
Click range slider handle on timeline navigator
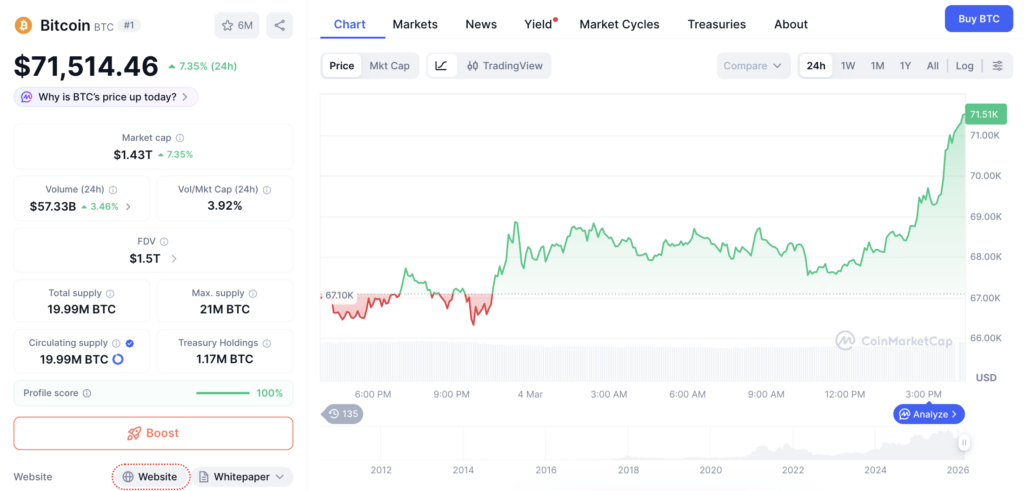(964, 443)
